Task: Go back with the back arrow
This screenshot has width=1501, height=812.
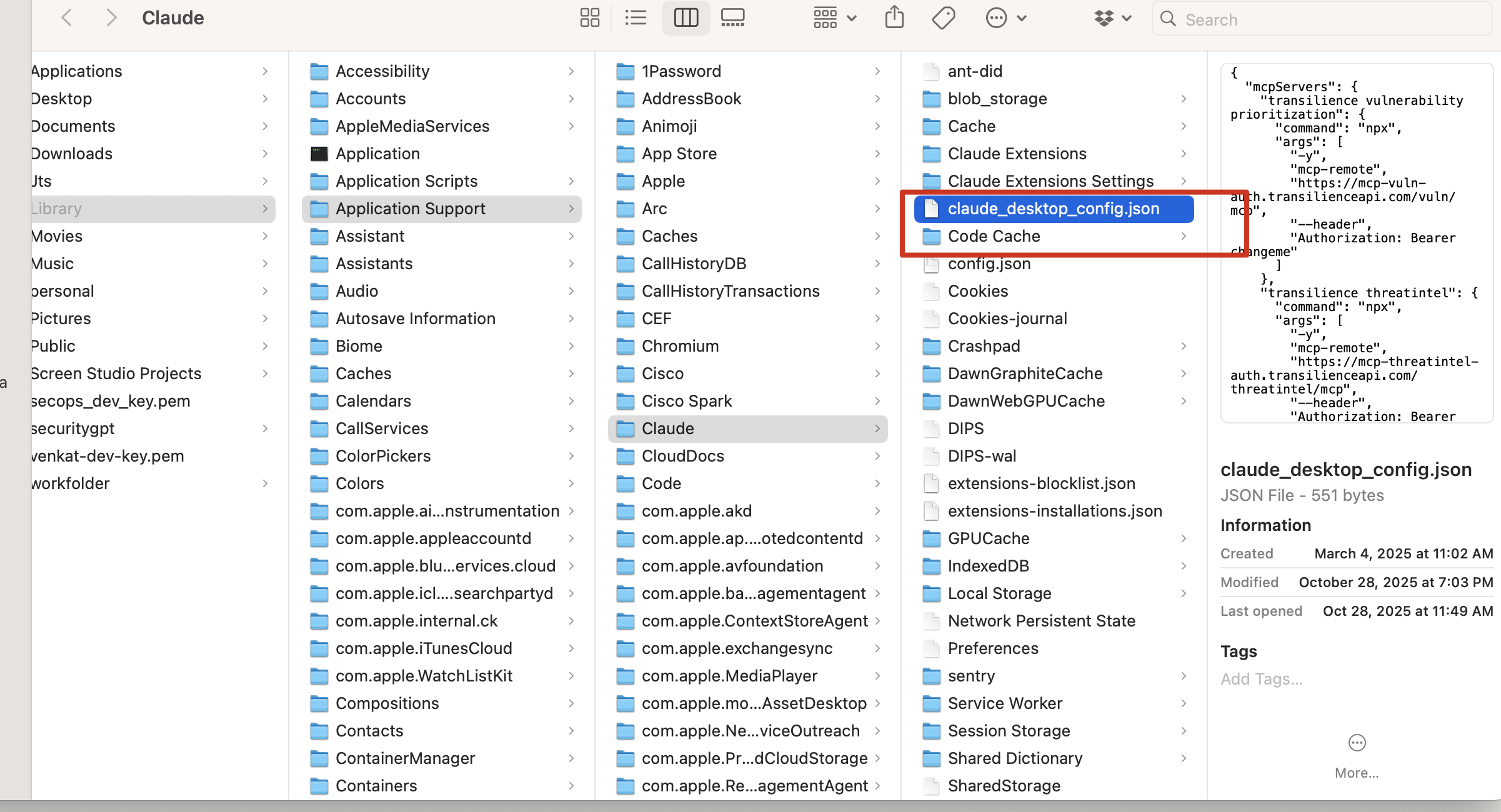Action: point(67,18)
